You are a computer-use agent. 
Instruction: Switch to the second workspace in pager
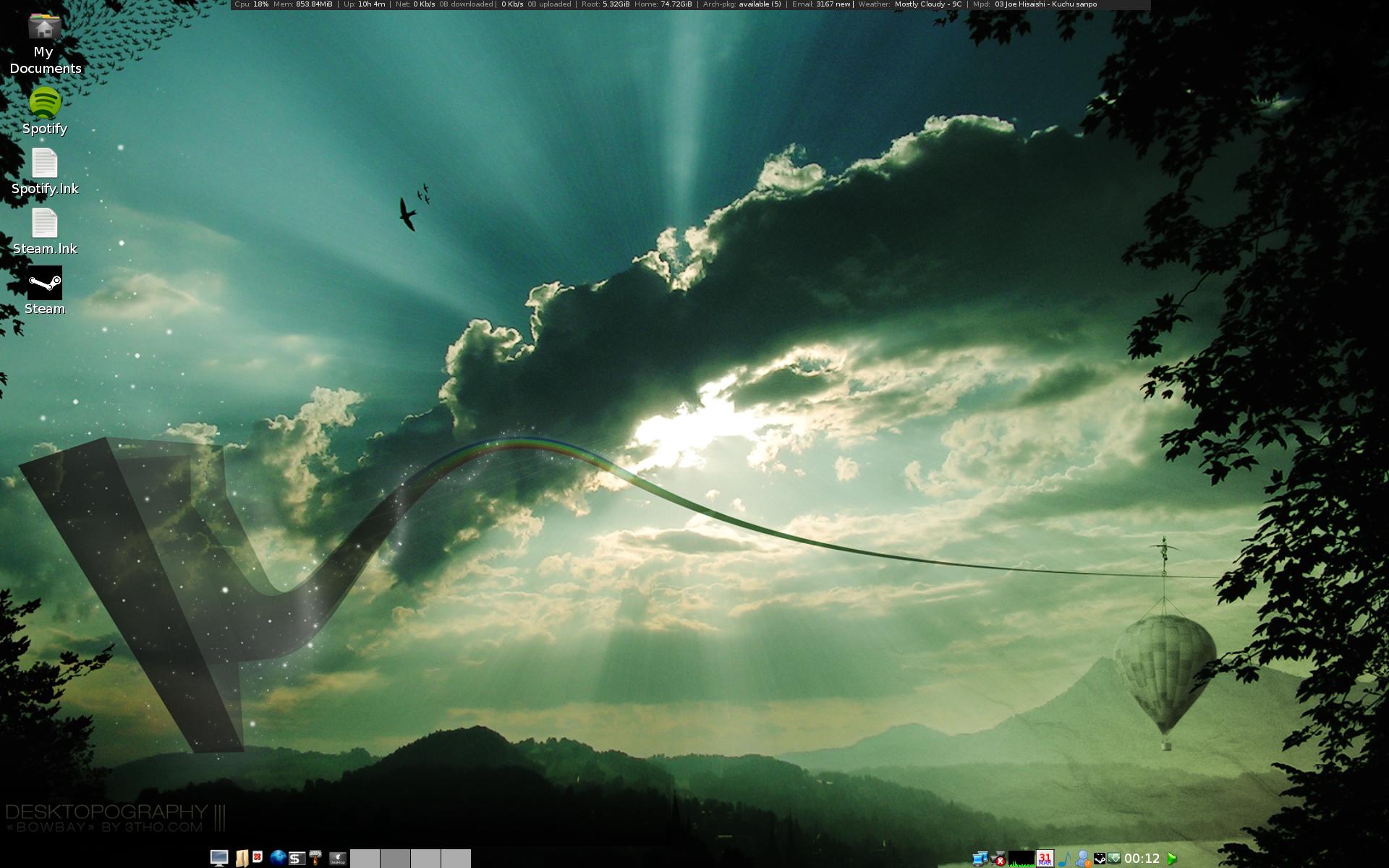point(396,859)
